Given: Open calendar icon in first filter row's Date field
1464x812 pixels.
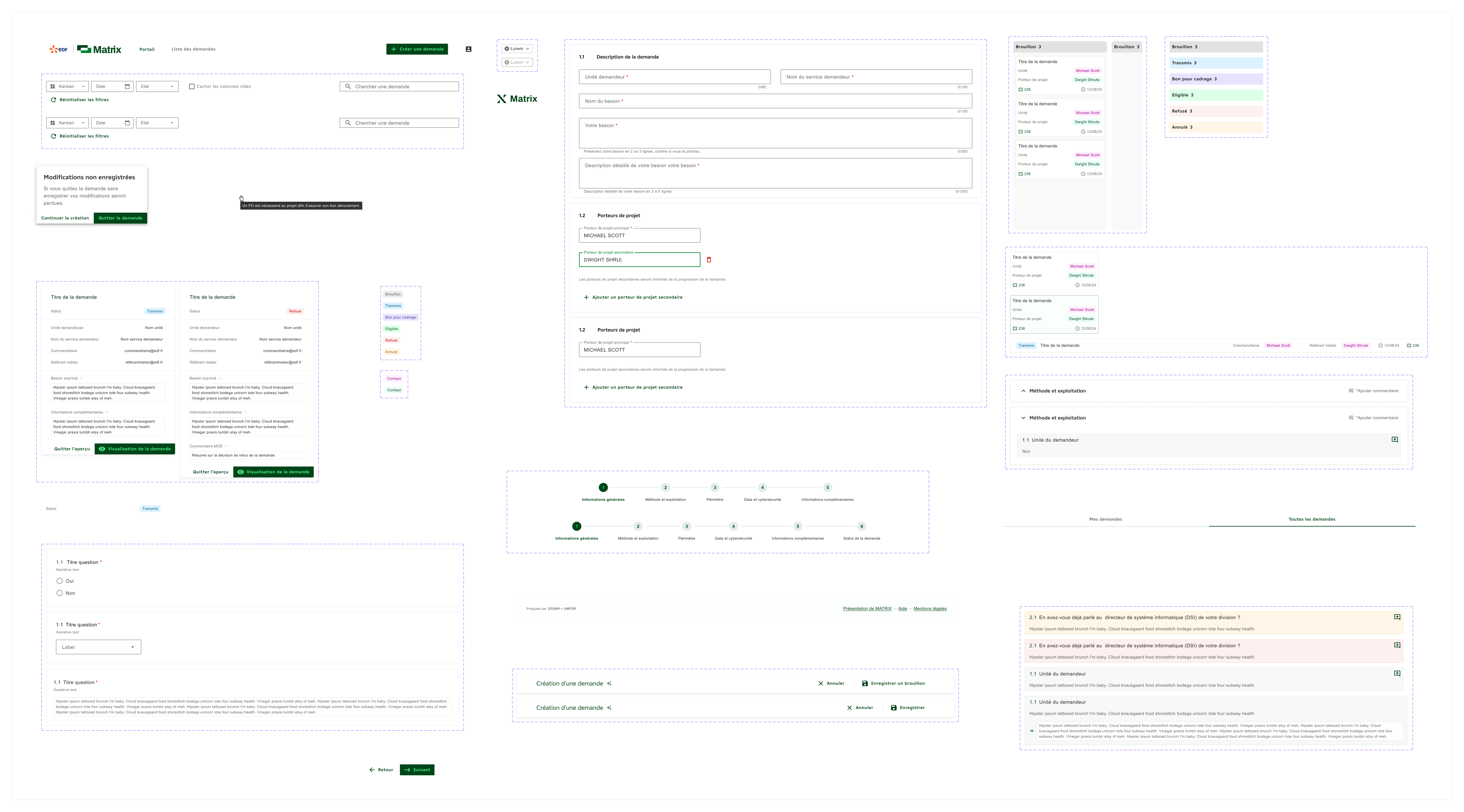Looking at the screenshot, I should [127, 86].
